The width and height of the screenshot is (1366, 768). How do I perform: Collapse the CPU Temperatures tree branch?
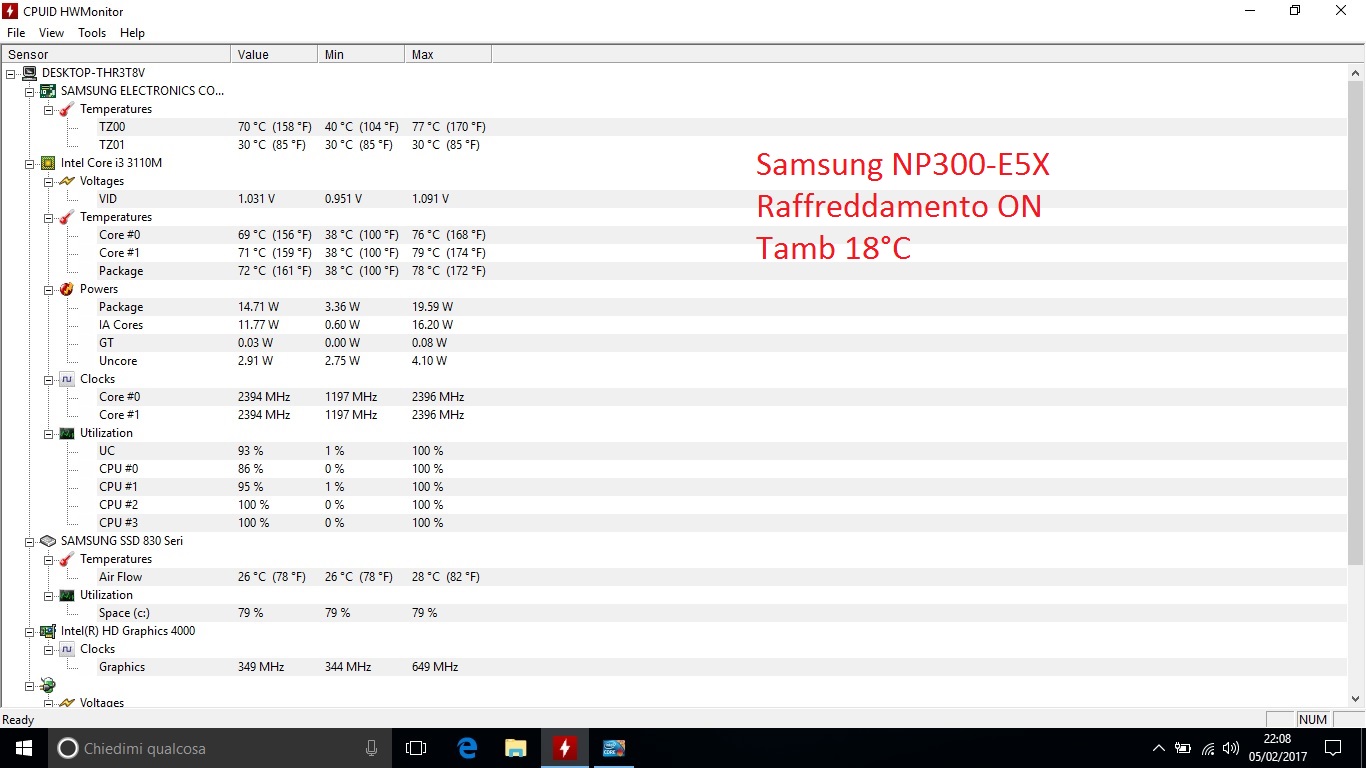pyautogui.click(x=48, y=217)
